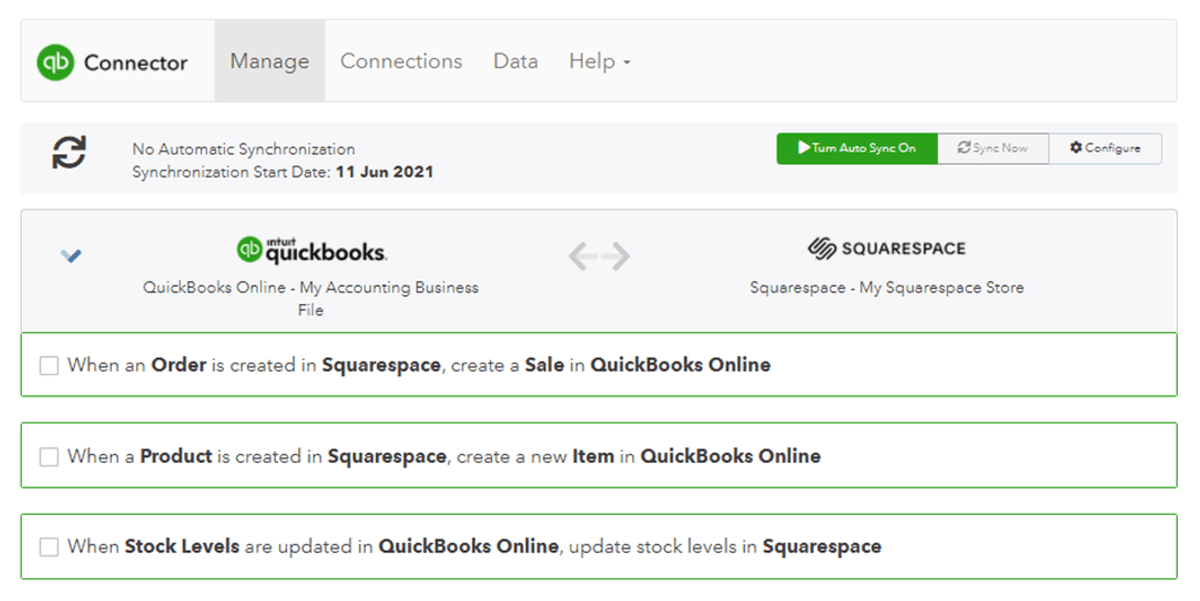Click the Squarespace logo
1200x601 pixels.
pyautogui.click(x=886, y=247)
